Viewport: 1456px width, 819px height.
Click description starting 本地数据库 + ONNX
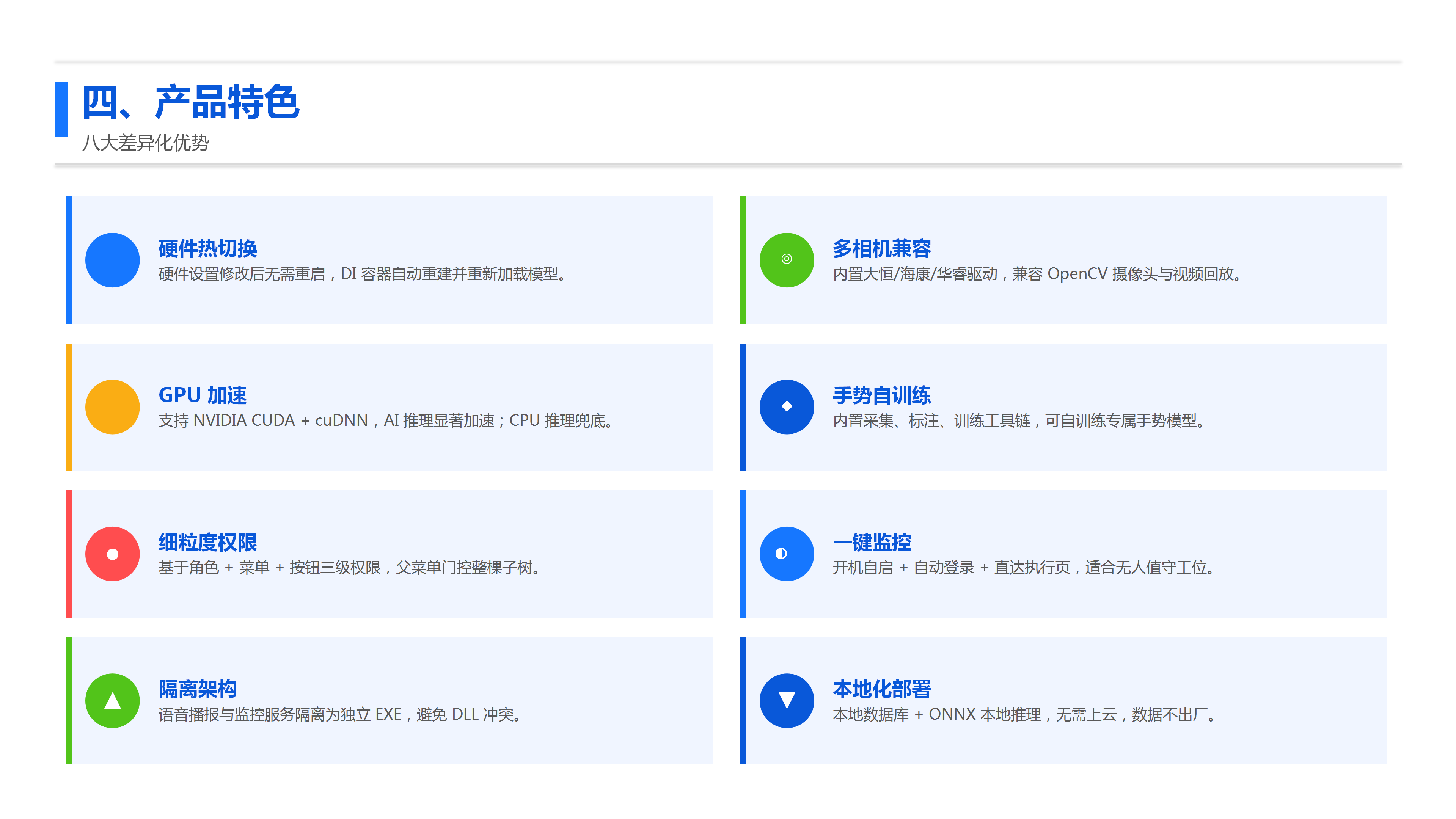(1024, 714)
